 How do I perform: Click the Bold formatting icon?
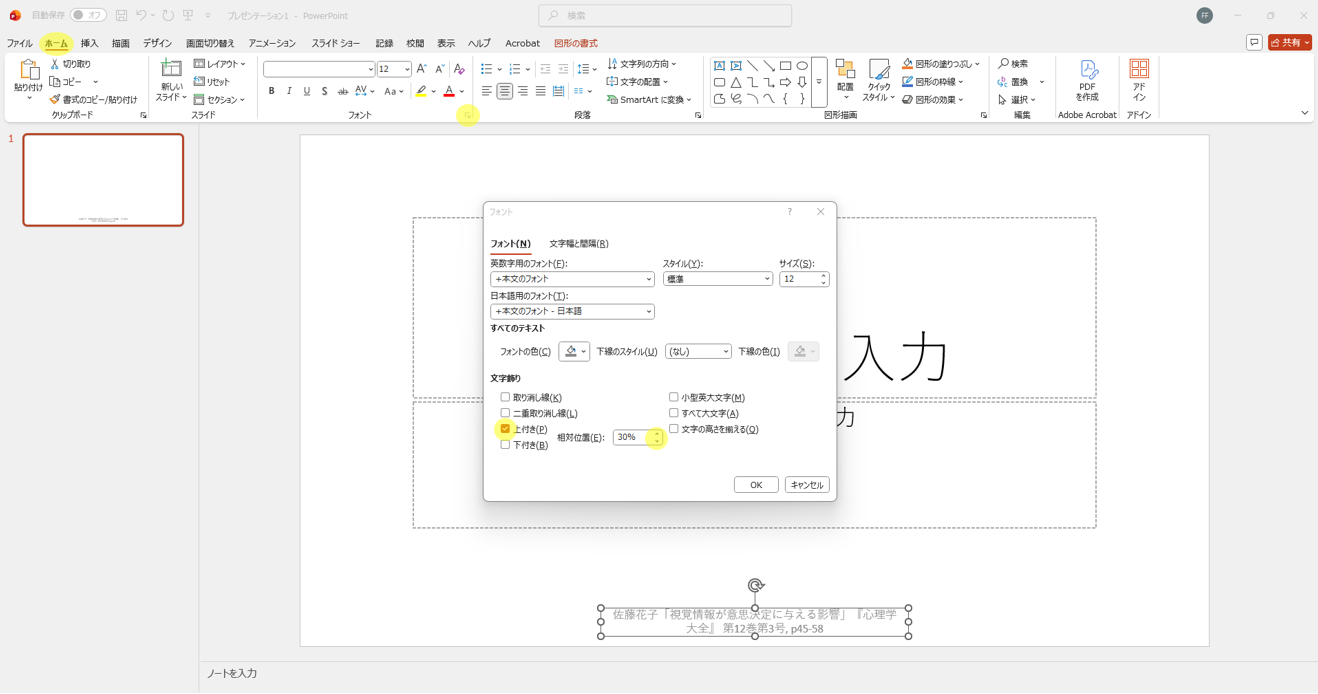(x=271, y=91)
